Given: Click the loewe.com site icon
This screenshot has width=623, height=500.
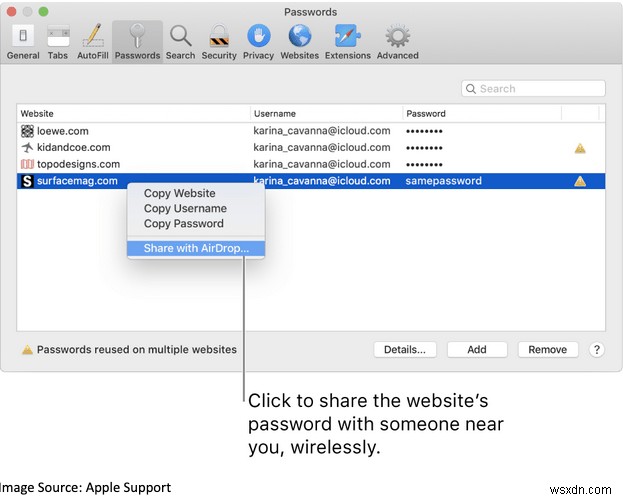Looking at the screenshot, I should pos(27,131).
